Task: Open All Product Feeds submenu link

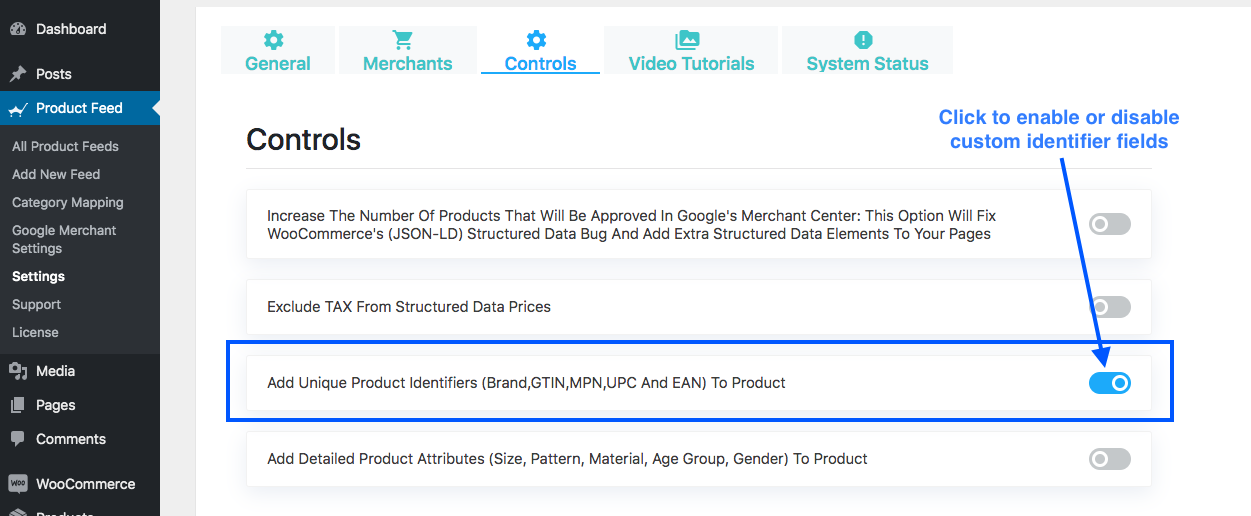Action: [x=65, y=146]
